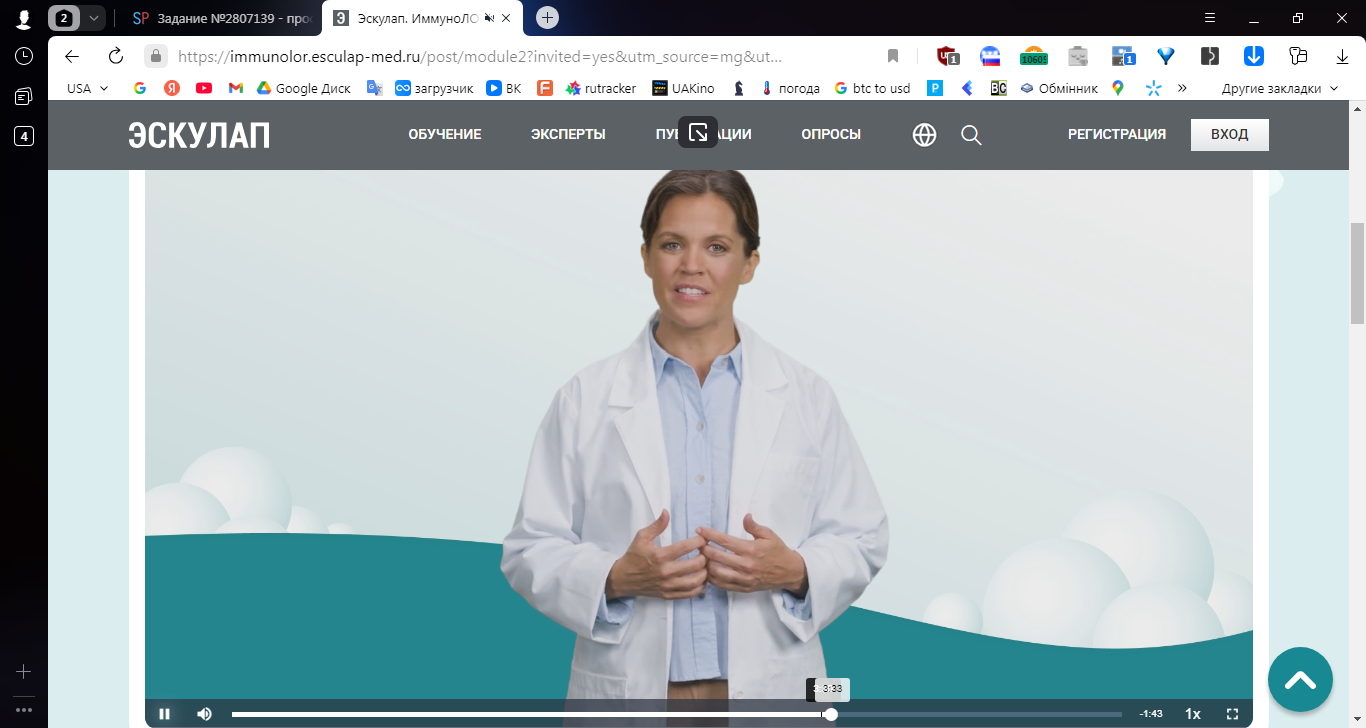Click the scroll-to-top arrow button

pos(1300,680)
